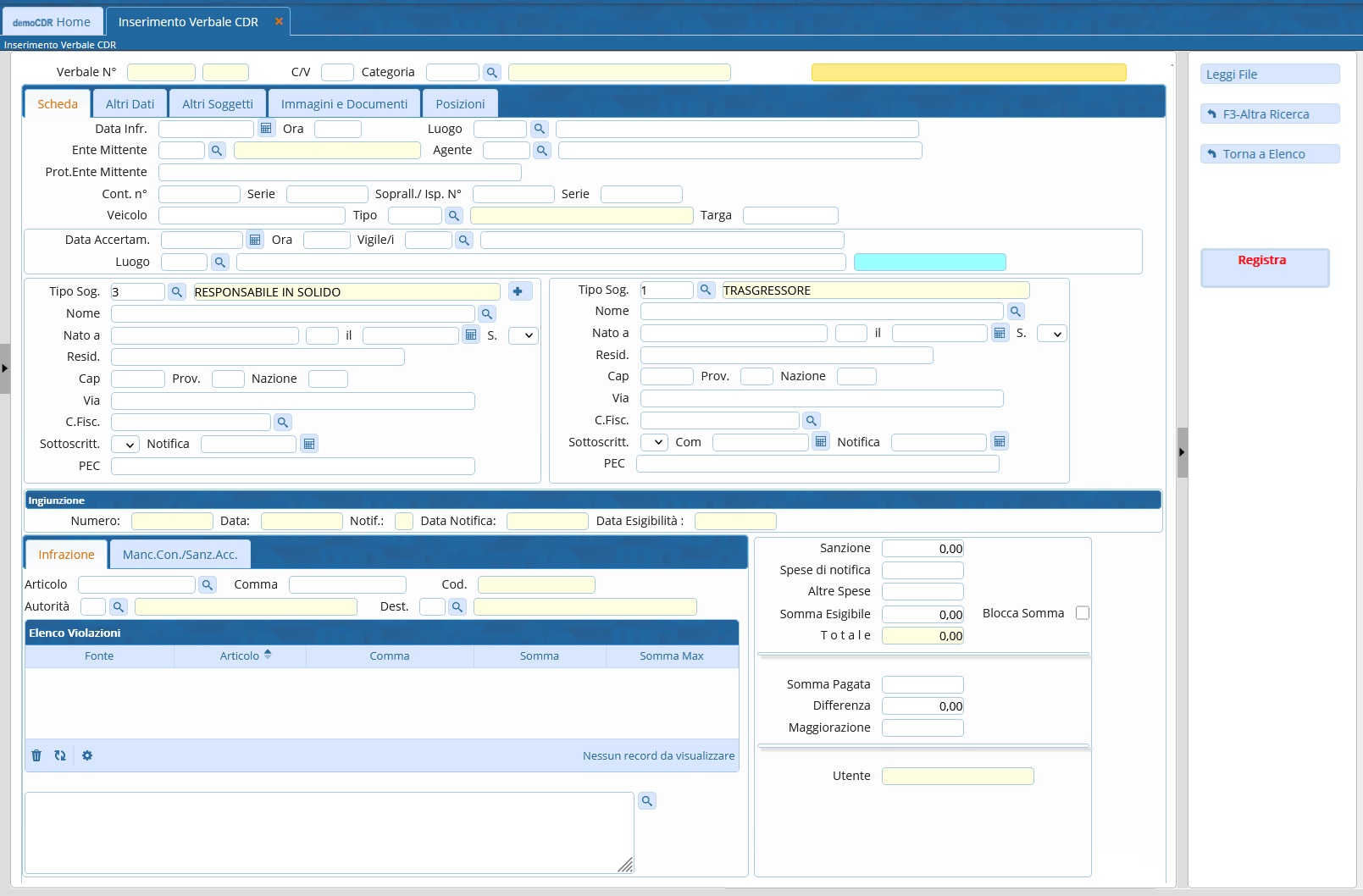Image resolution: width=1363 pixels, height=896 pixels.
Task: Click the Categoria search magnifier icon
Action: [491, 73]
